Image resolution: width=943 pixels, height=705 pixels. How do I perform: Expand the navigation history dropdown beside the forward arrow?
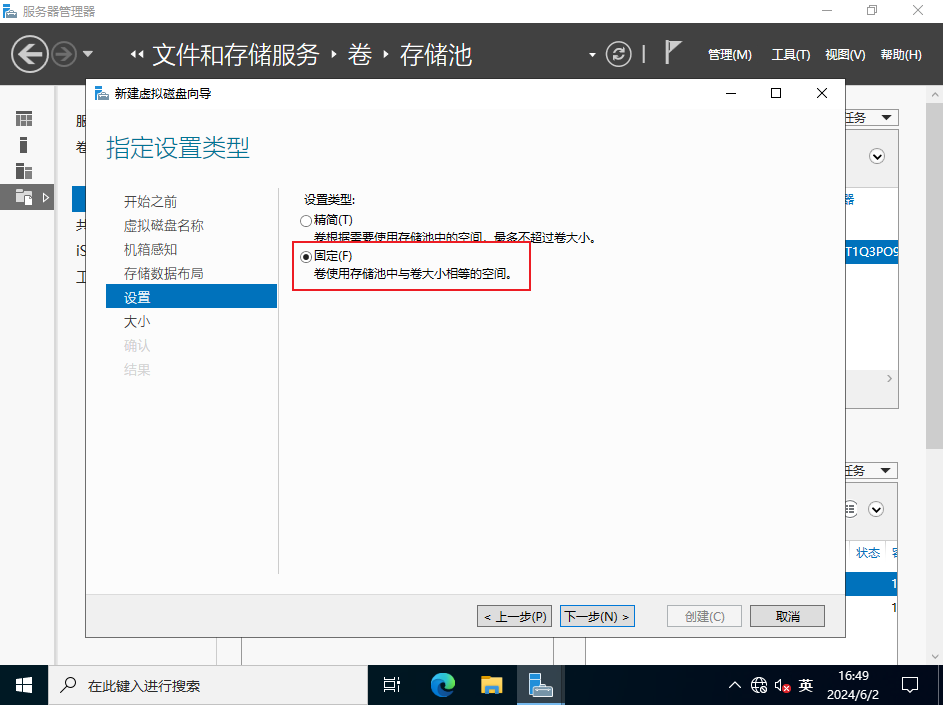click(x=88, y=54)
